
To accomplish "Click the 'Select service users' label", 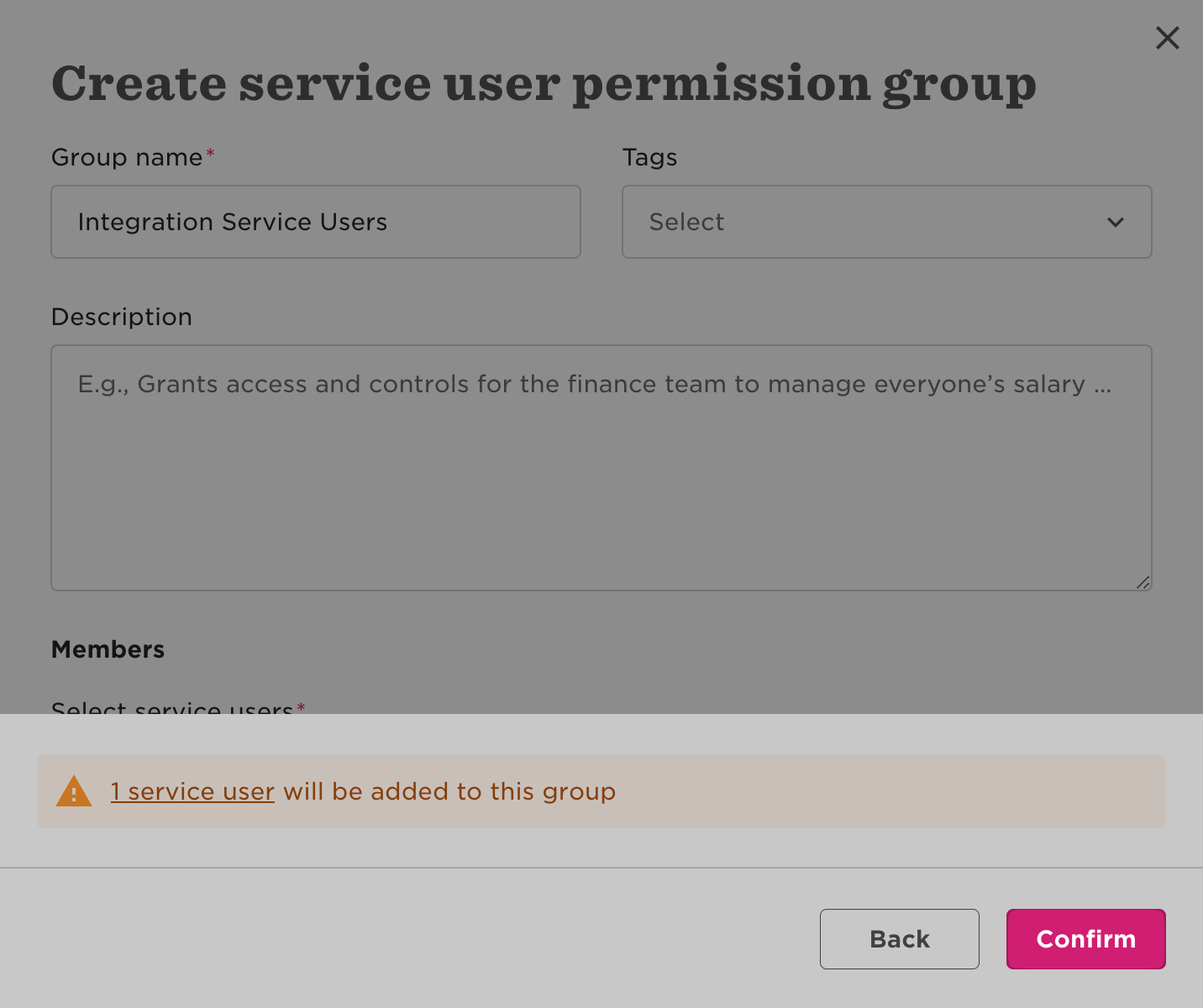I will [172, 708].
